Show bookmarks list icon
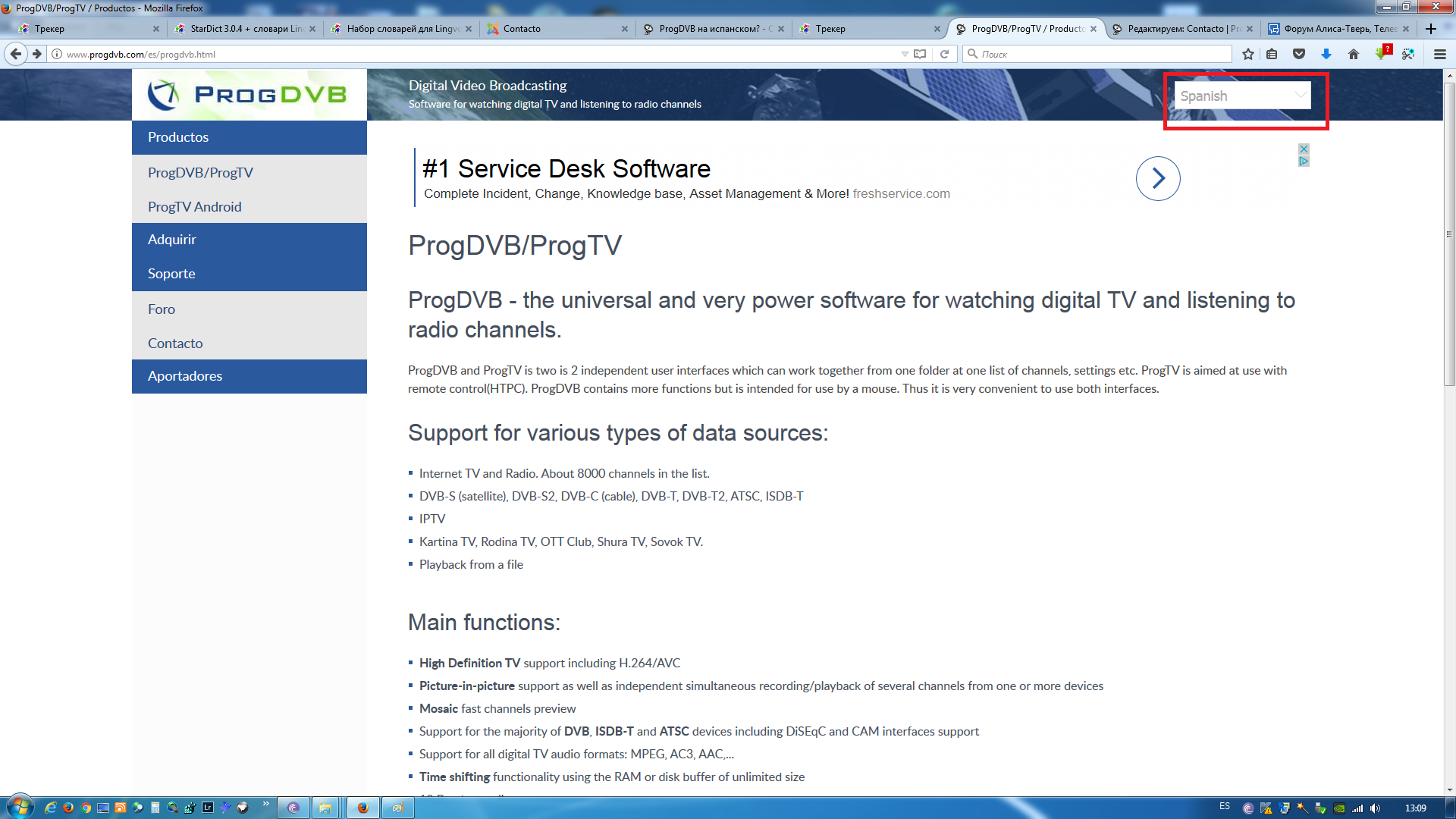Image resolution: width=1456 pixels, height=819 pixels. click(x=1272, y=54)
